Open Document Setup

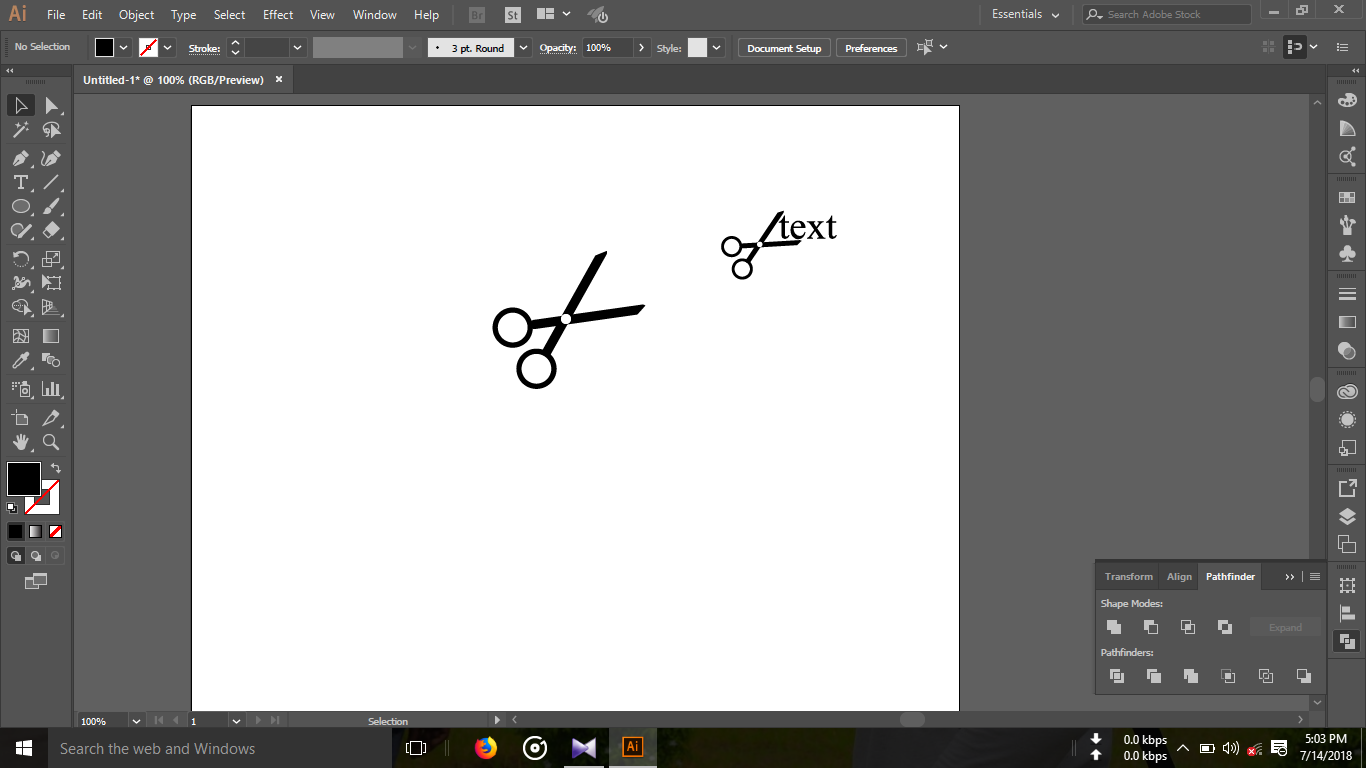point(783,47)
